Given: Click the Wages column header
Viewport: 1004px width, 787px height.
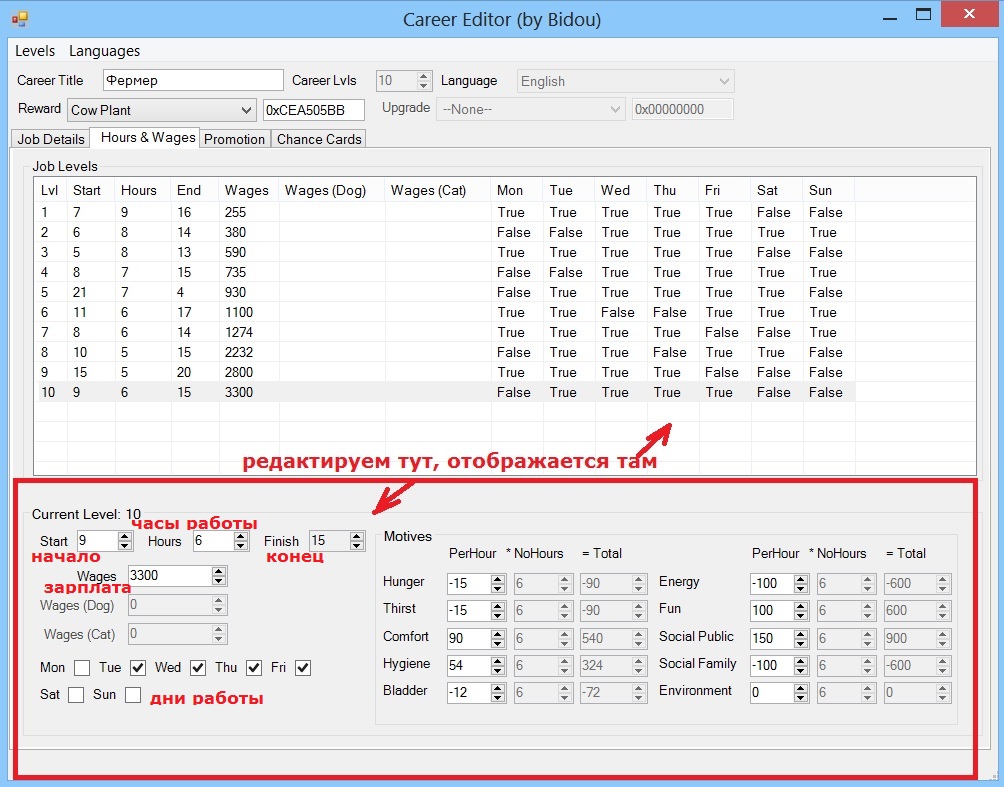Looking at the screenshot, I should pyautogui.click(x=247, y=190).
